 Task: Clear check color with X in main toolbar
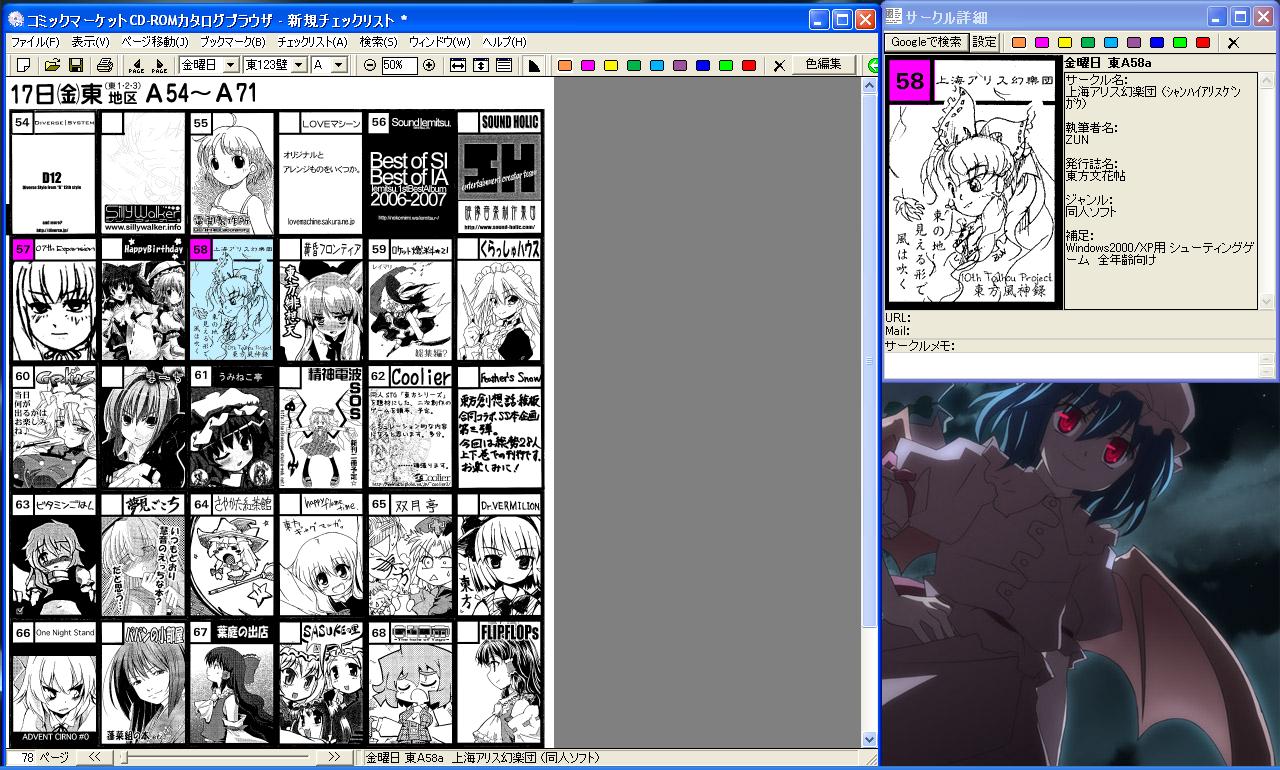coord(779,65)
